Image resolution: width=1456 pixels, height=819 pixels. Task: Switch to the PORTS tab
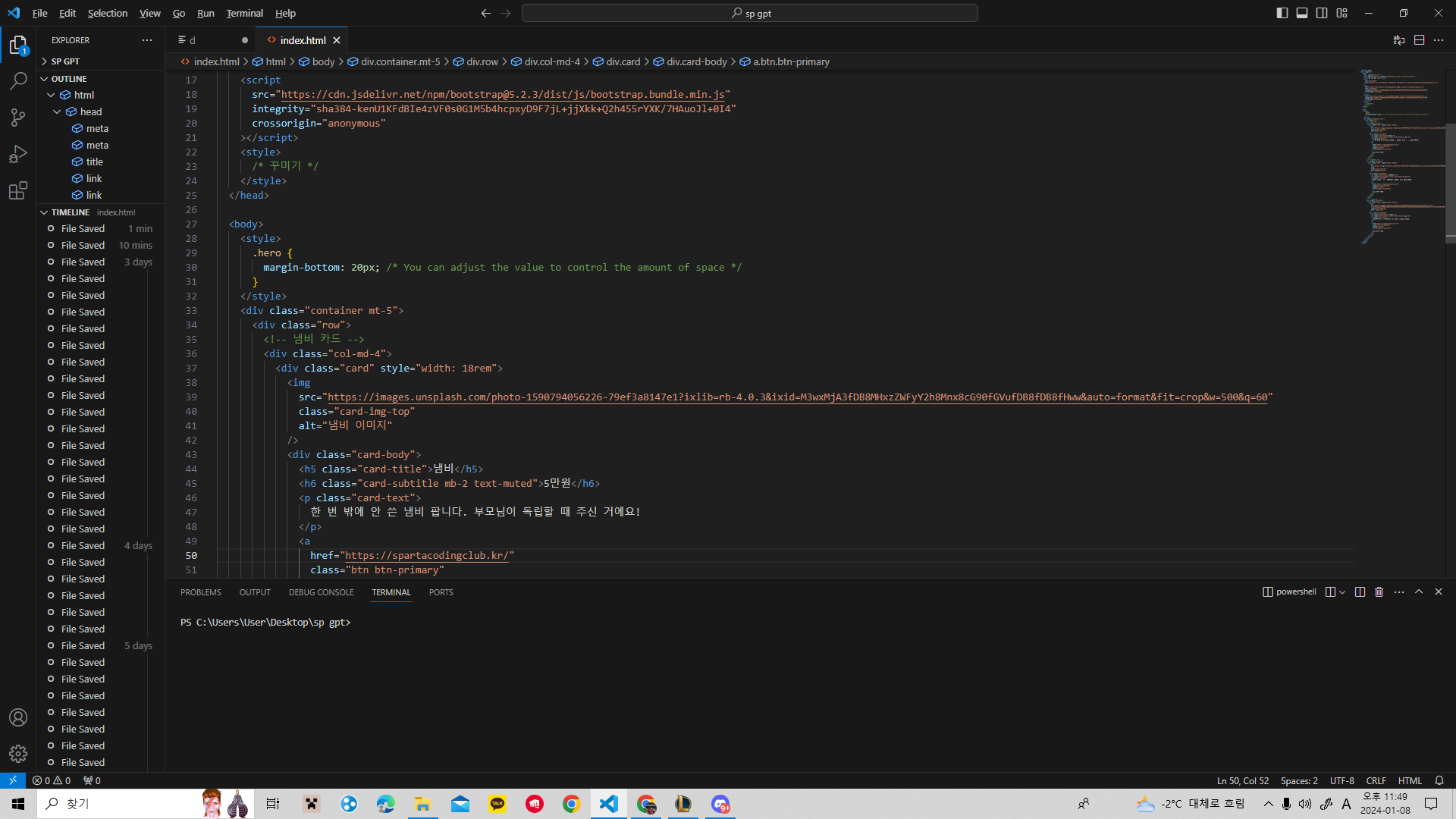(x=441, y=592)
